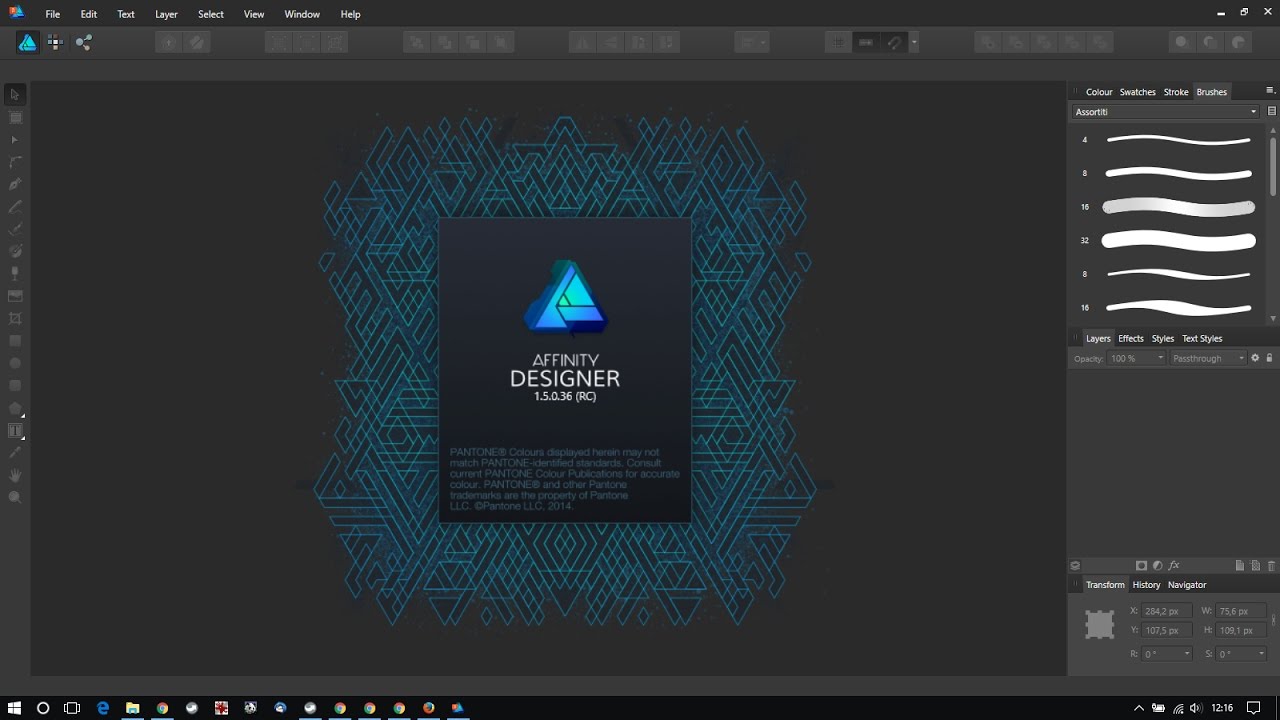Switch to the History tab

[1146, 585]
